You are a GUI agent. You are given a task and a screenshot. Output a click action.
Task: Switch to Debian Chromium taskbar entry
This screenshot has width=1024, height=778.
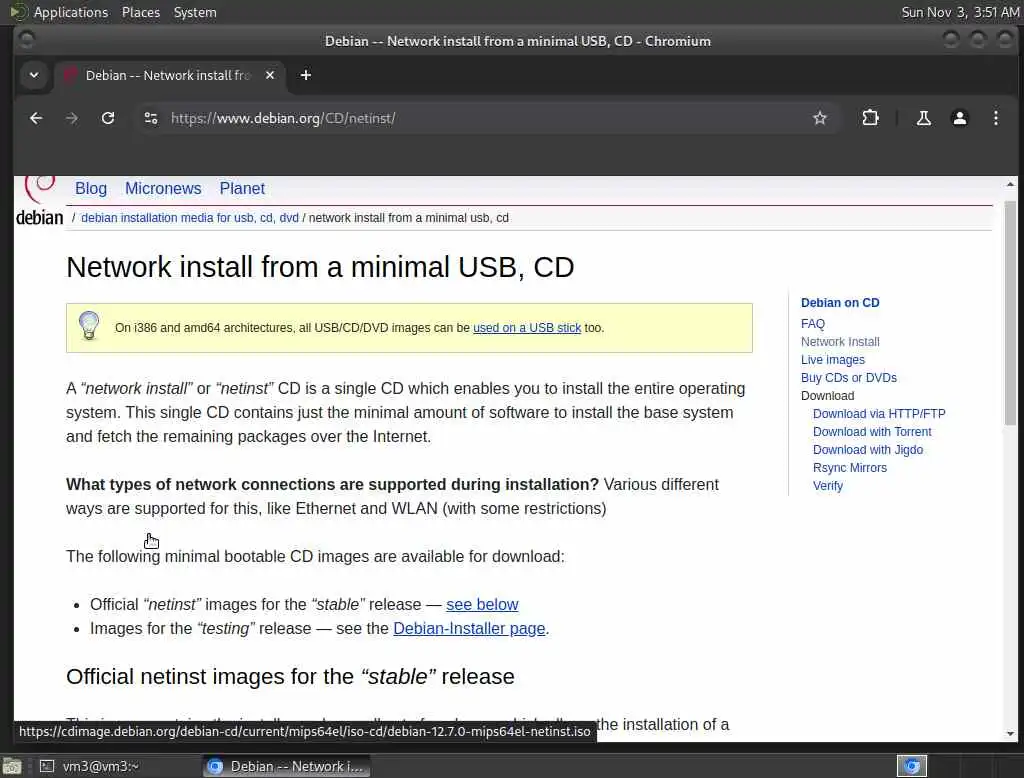click(x=286, y=766)
